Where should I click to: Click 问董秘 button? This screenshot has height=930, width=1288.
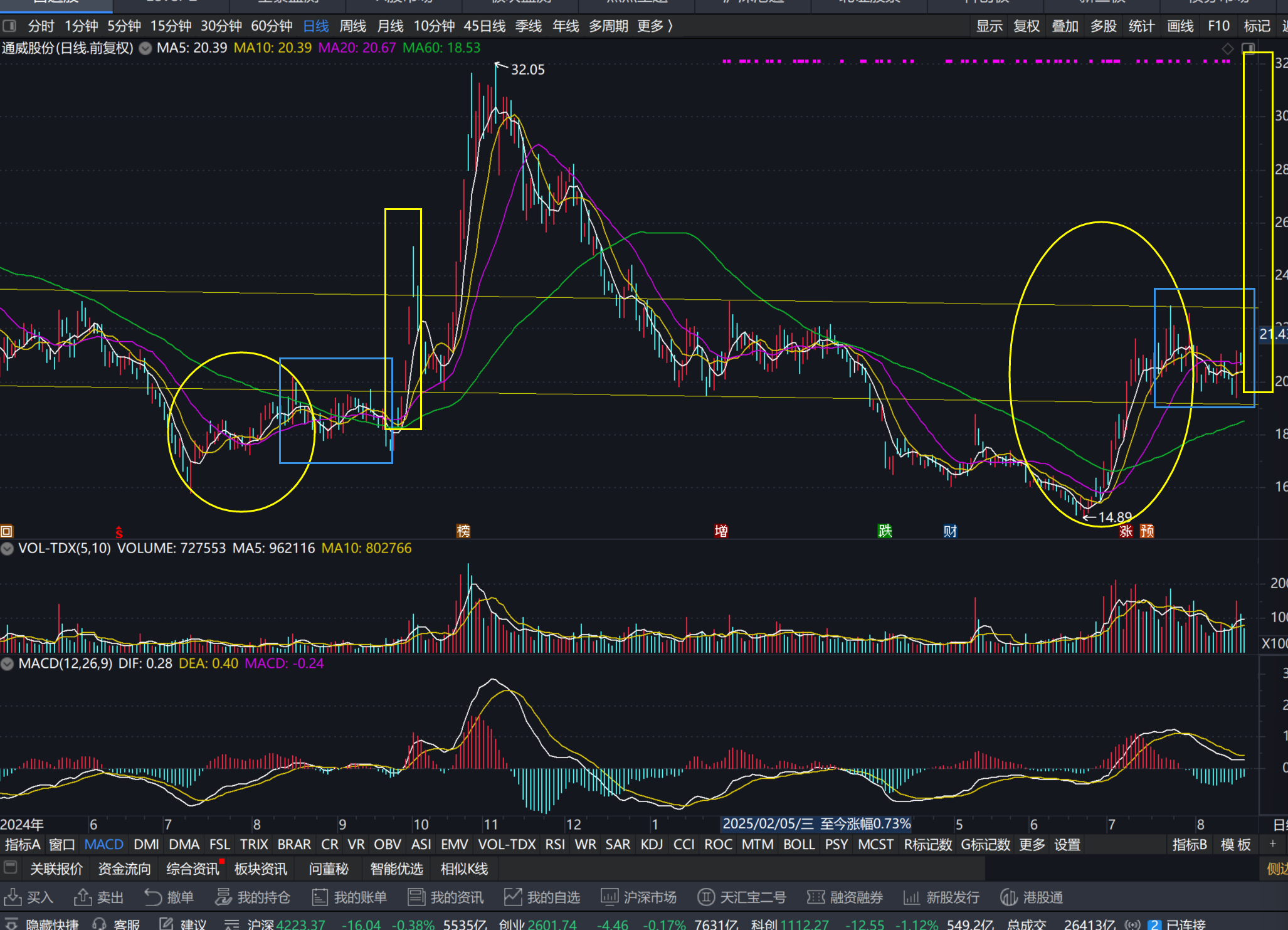(x=329, y=869)
